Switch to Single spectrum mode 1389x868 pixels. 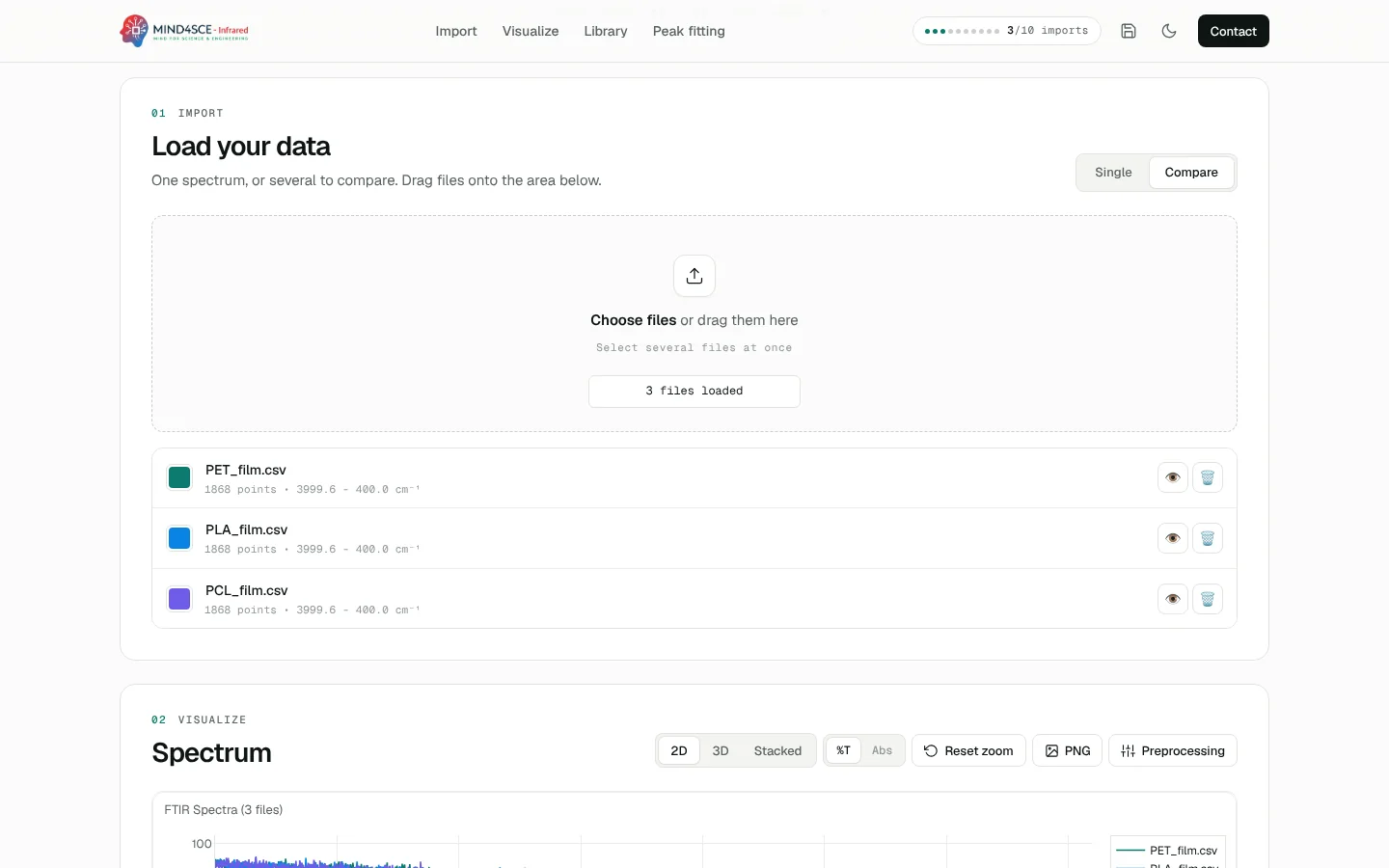1113,173
